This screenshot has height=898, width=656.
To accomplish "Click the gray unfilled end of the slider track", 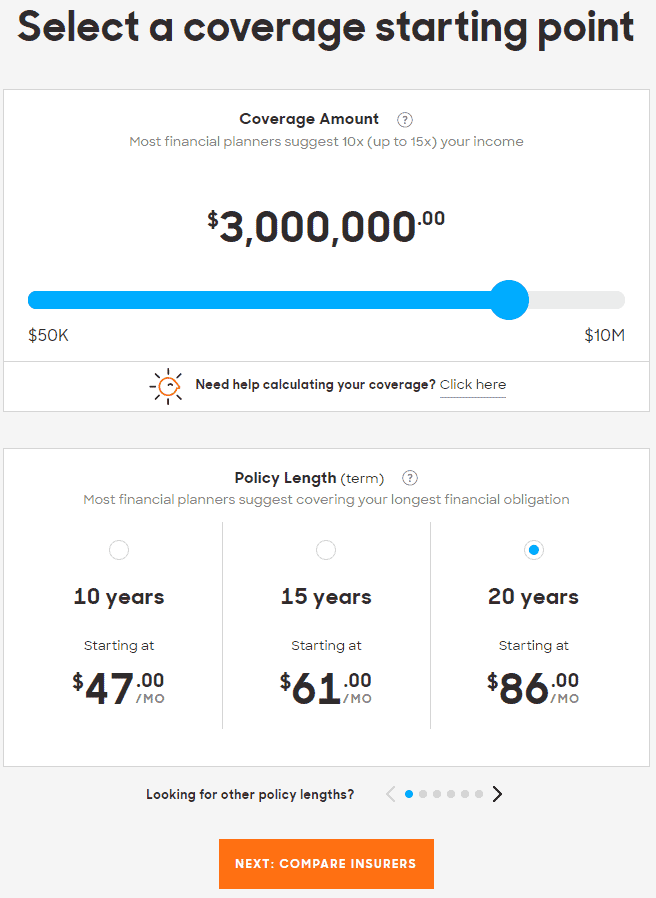I will [x=576, y=300].
